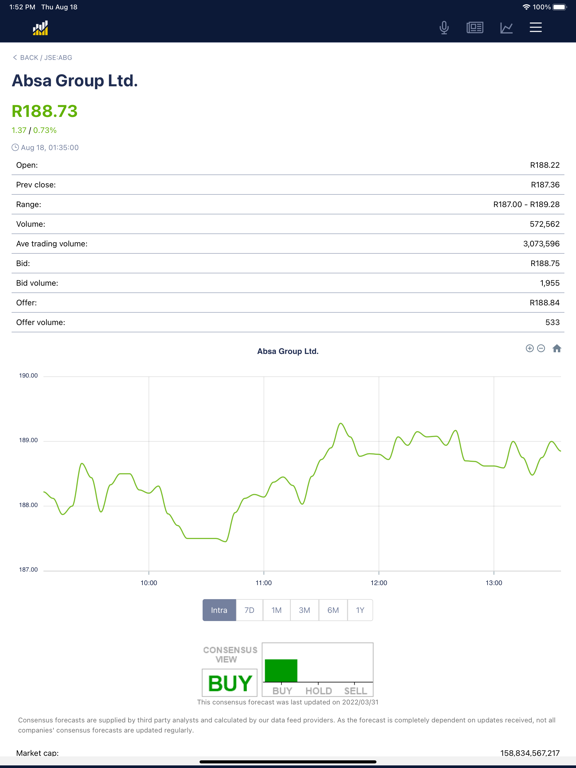Screen dimensions: 576x768
Task: Zoom out on chart with minus icon
Action: pos(541,348)
